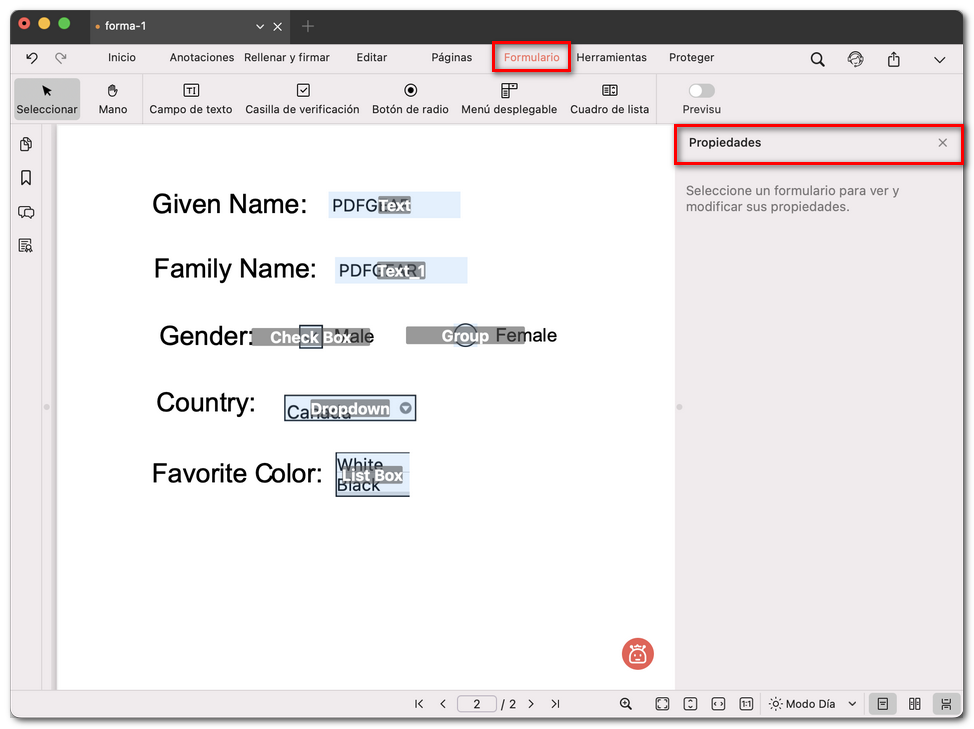Click the red AI assistant robot icon

pos(638,654)
